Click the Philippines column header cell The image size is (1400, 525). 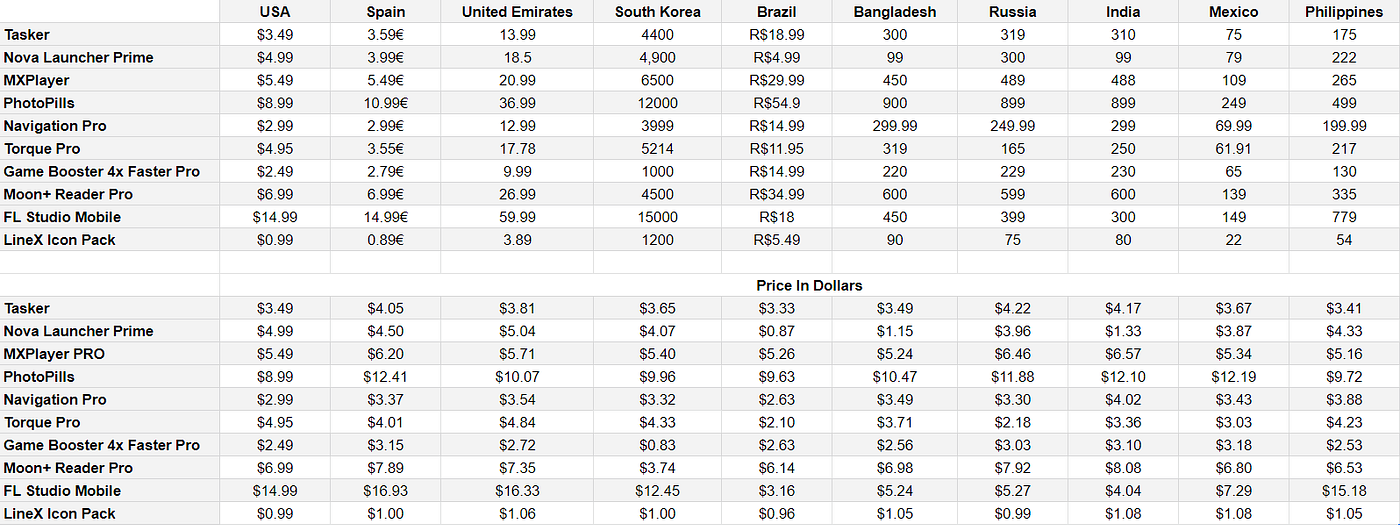1344,12
